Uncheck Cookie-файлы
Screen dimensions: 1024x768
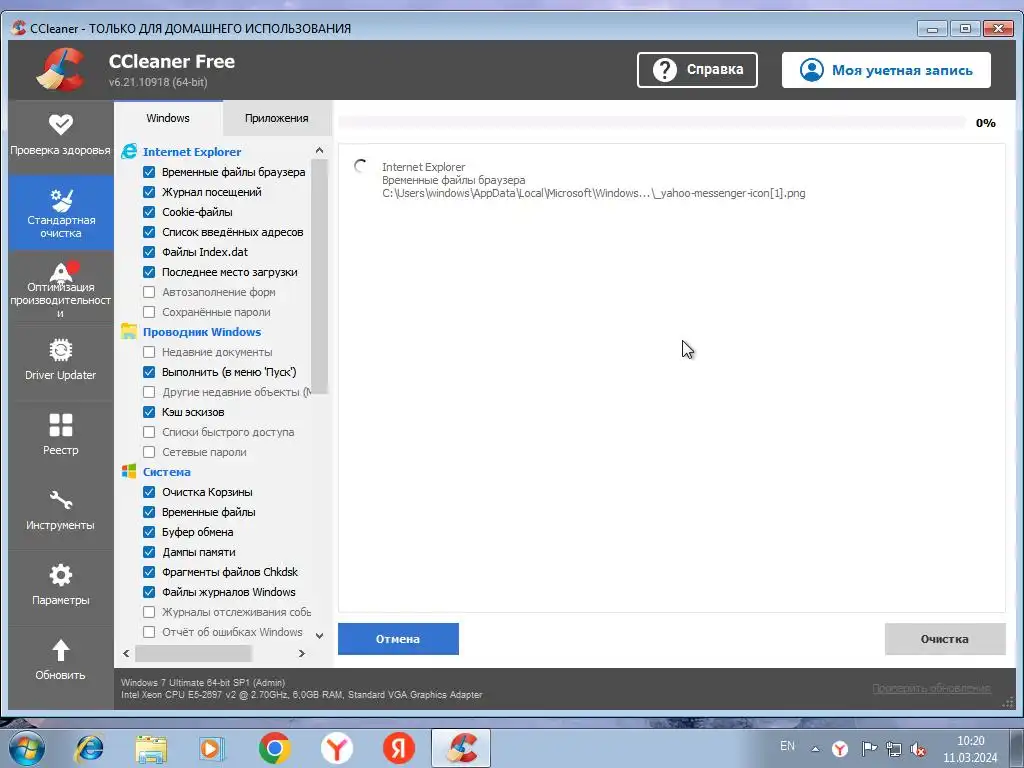point(149,212)
